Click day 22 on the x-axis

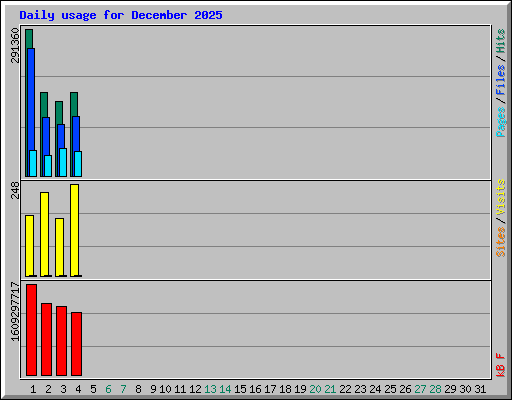[345, 389]
